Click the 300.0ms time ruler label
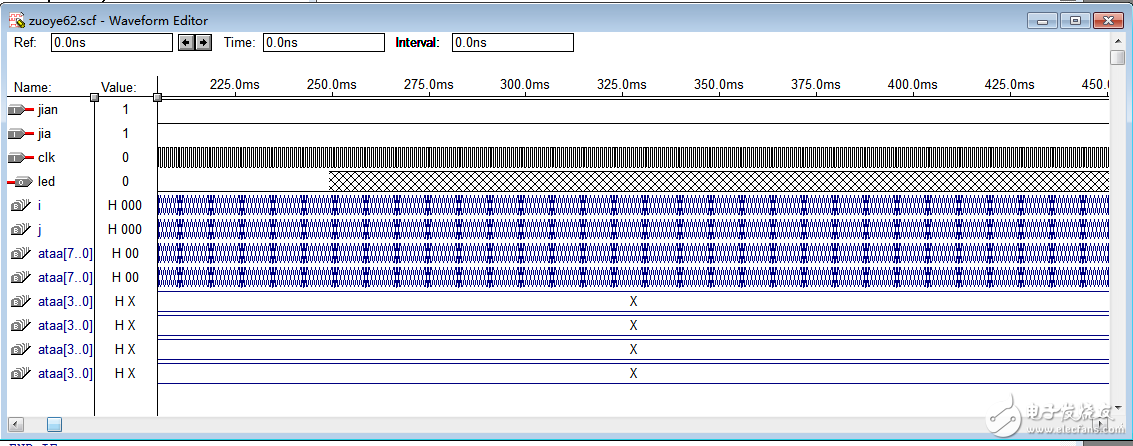Image resolution: width=1133 pixels, height=446 pixels. (x=525, y=84)
